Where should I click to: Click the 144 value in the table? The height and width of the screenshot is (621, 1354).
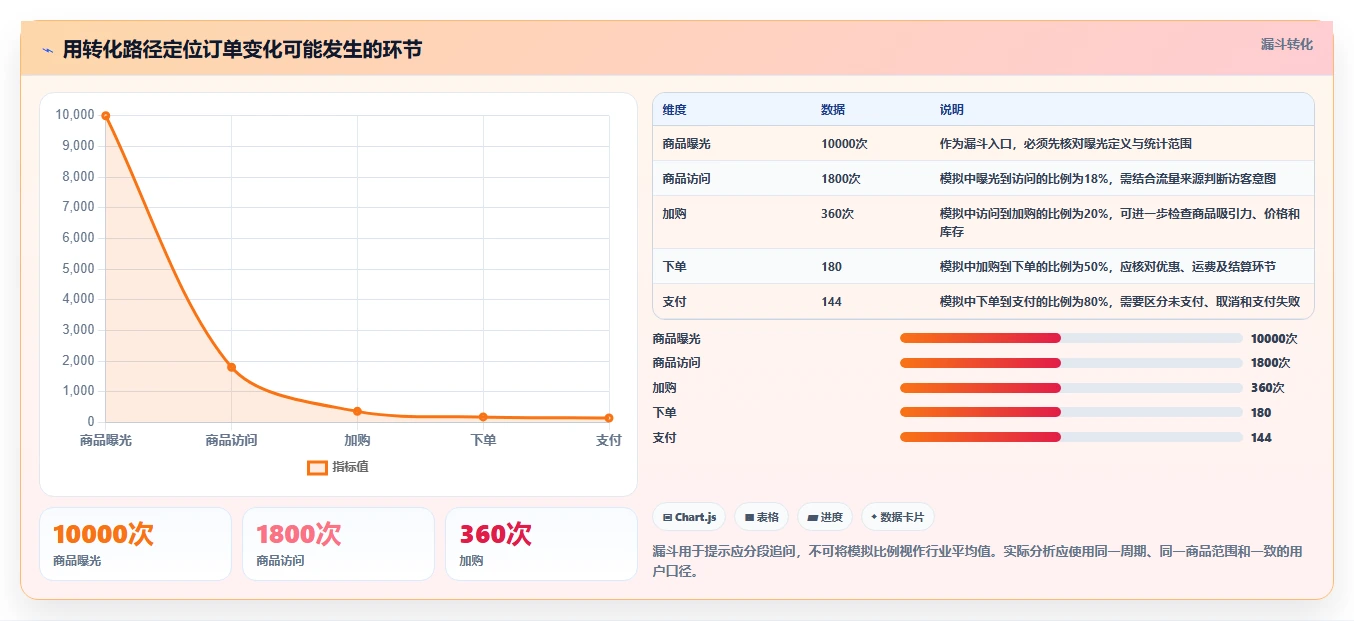click(832, 302)
